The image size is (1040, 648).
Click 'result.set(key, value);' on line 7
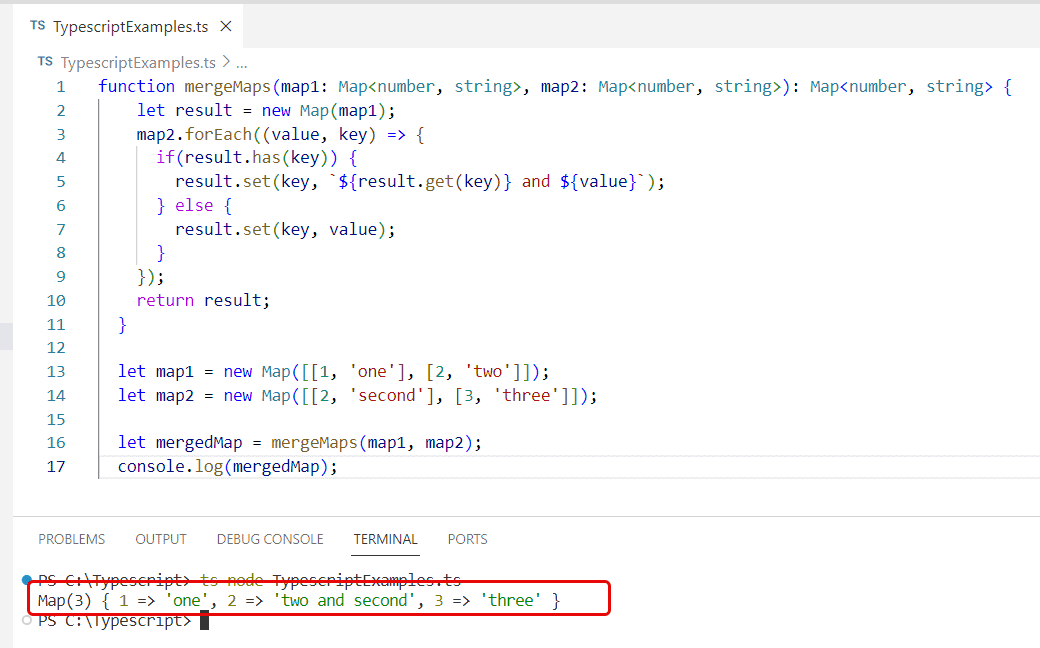coord(285,229)
